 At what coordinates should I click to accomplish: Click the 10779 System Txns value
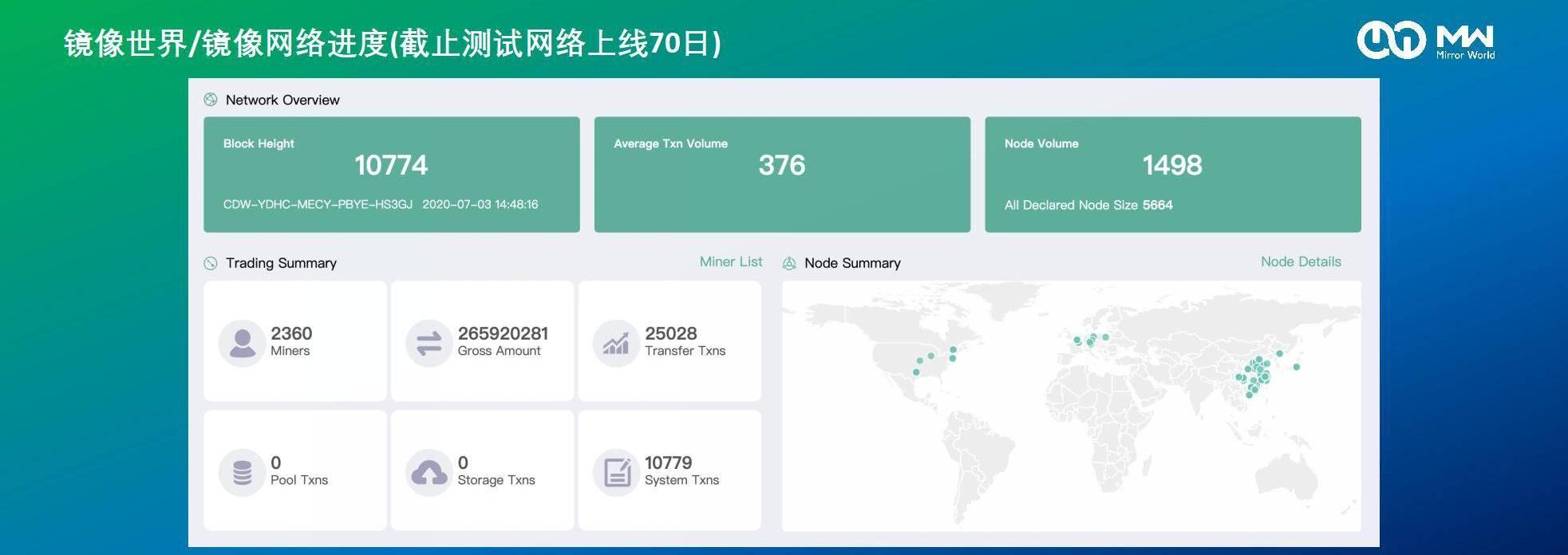coord(668,462)
